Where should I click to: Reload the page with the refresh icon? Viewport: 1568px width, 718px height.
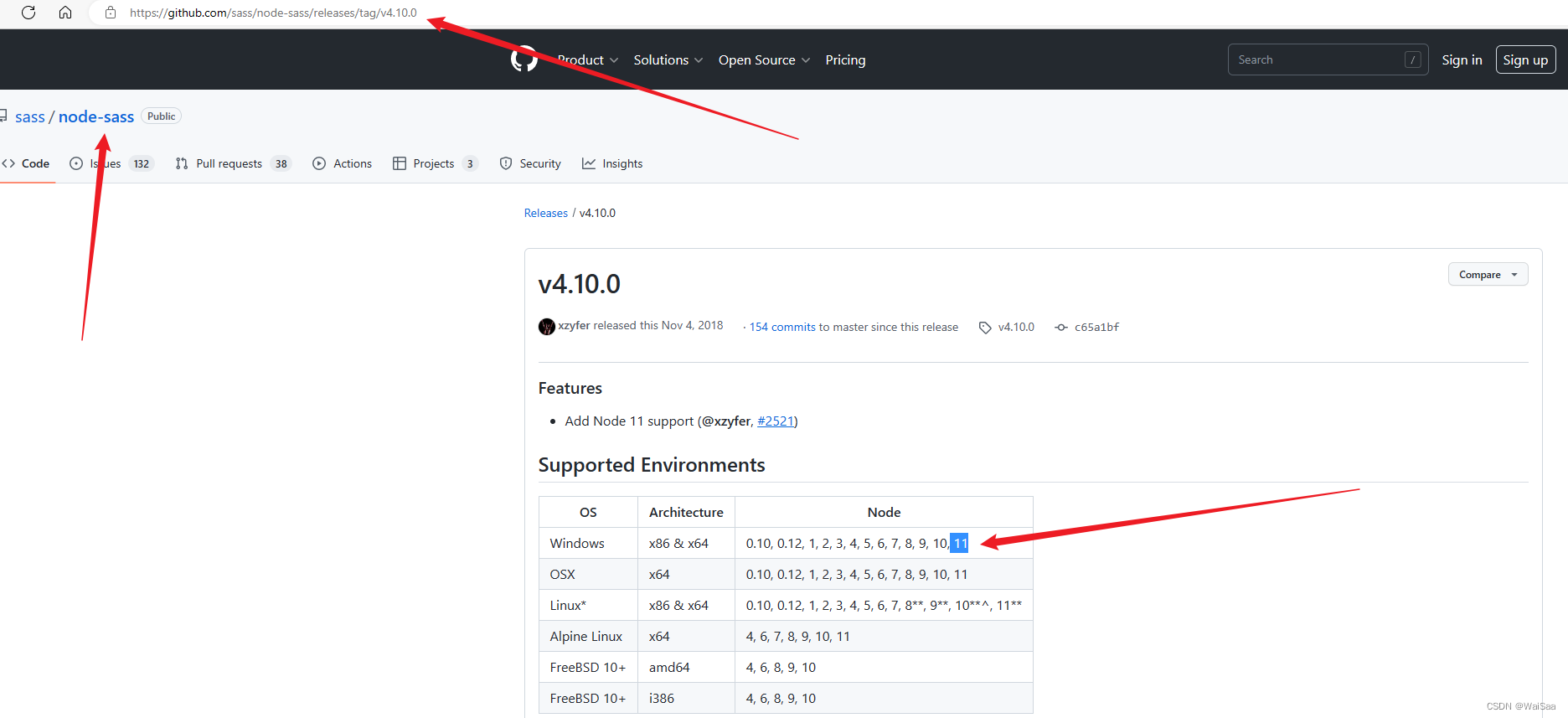[x=28, y=13]
